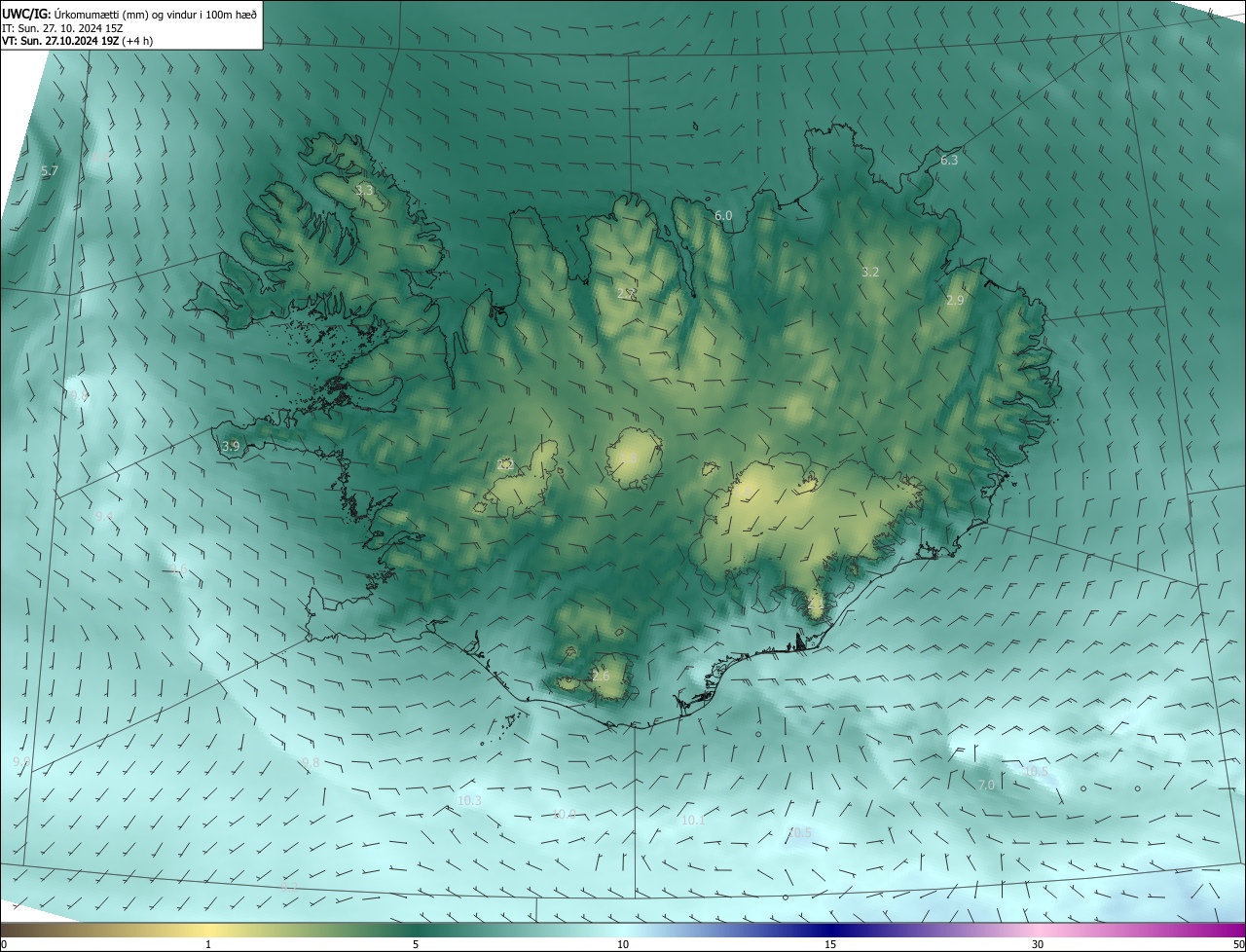Click the 9.4 value off the west coast

105,515
